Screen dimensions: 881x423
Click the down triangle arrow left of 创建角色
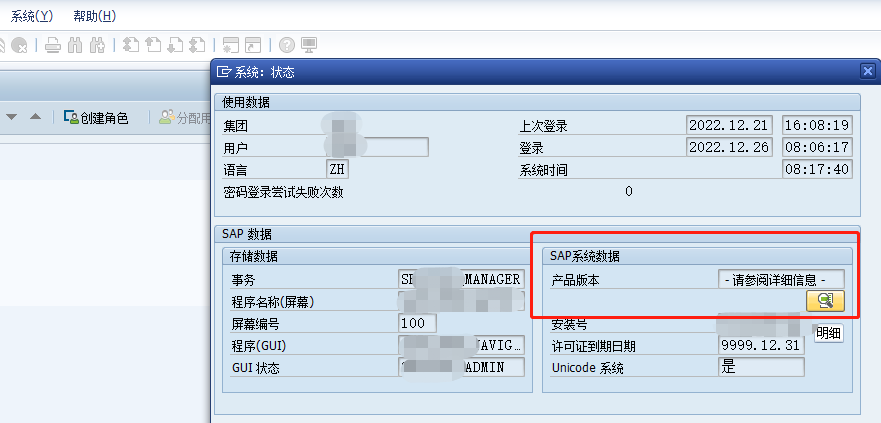[12, 117]
